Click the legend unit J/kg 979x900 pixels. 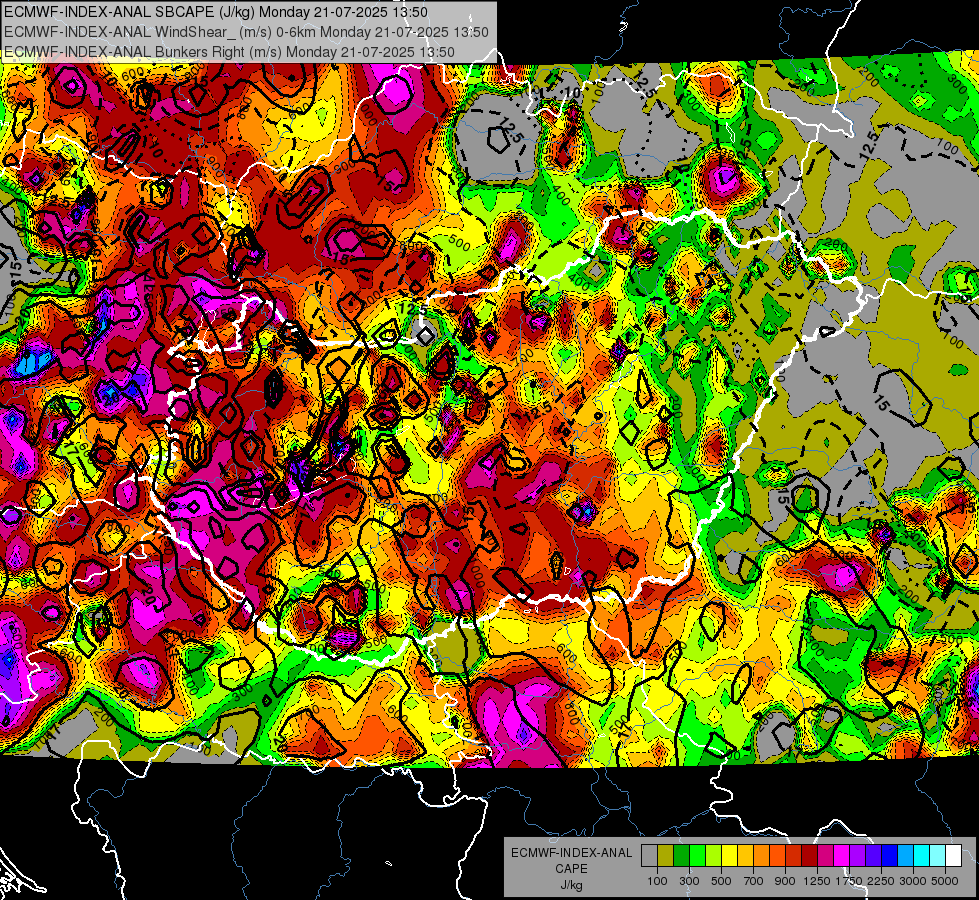coord(571,886)
